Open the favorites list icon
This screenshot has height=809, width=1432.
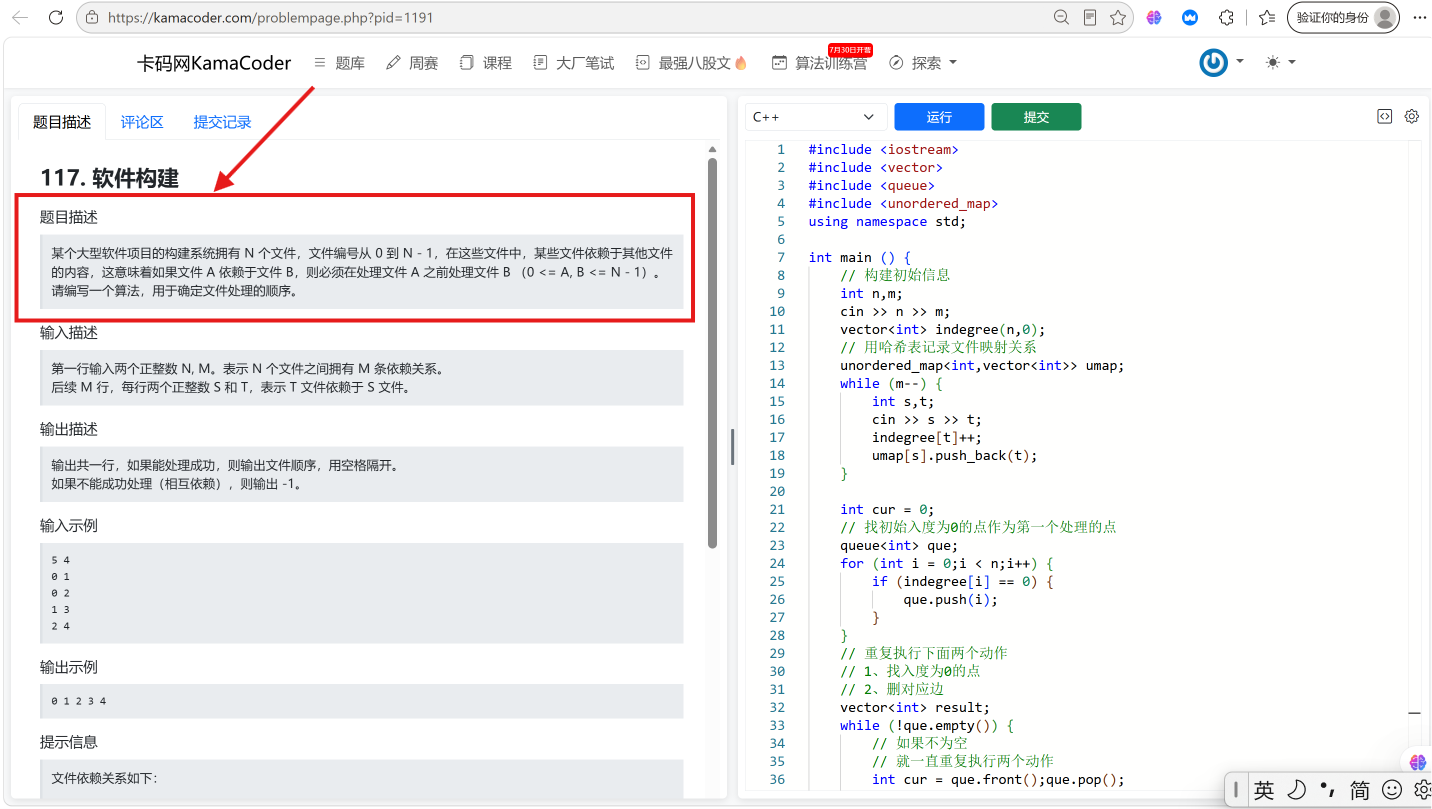click(x=1267, y=17)
